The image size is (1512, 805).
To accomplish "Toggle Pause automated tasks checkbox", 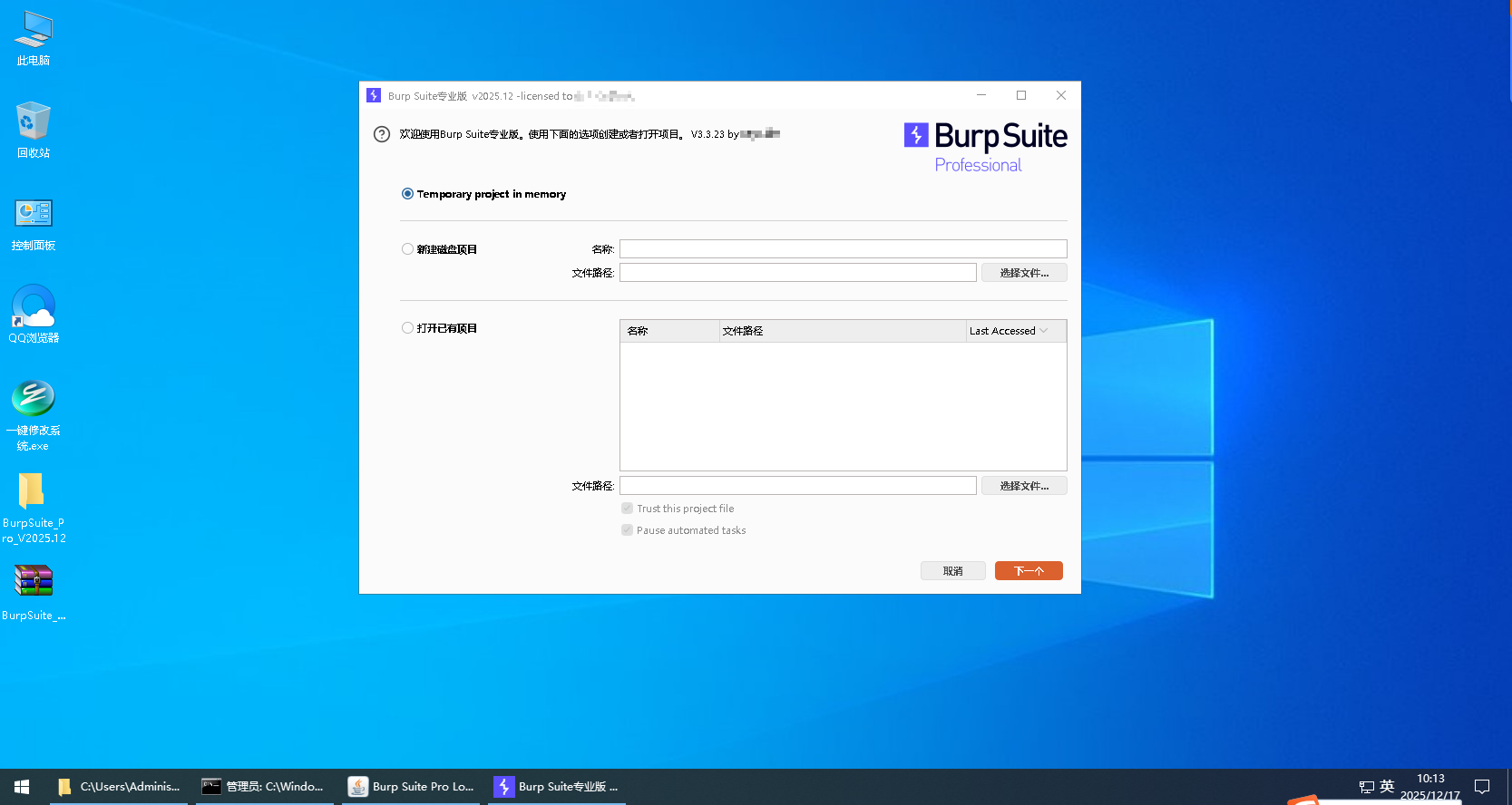I will click(627, 530).
